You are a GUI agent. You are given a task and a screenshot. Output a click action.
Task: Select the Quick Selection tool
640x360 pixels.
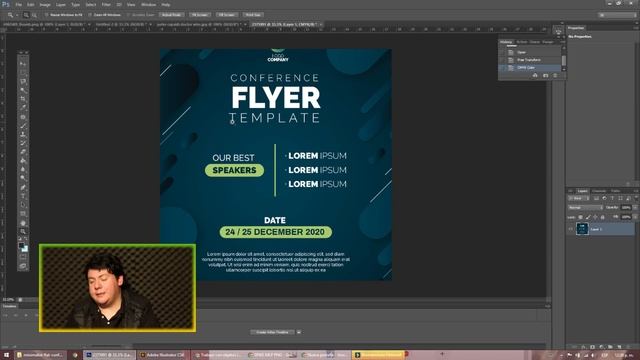23,90
